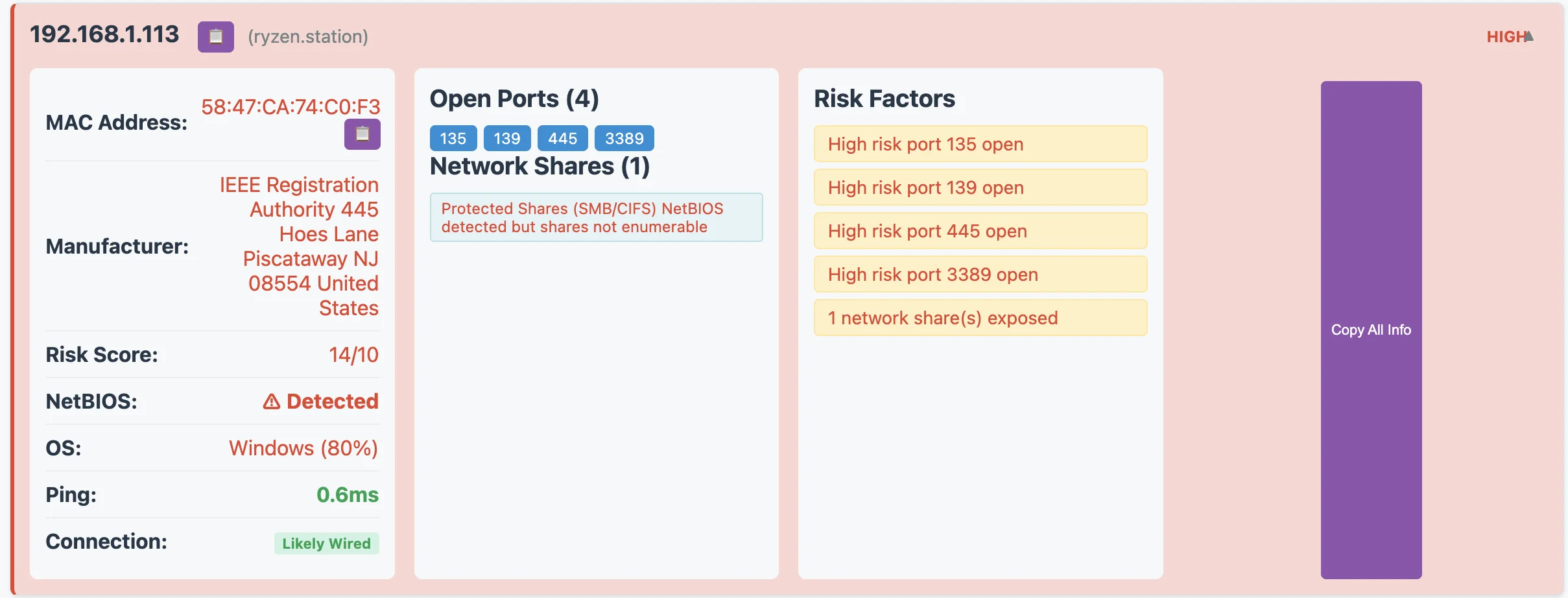Select open port 135 badge
Screen dimensions: 1568x598
453,138
